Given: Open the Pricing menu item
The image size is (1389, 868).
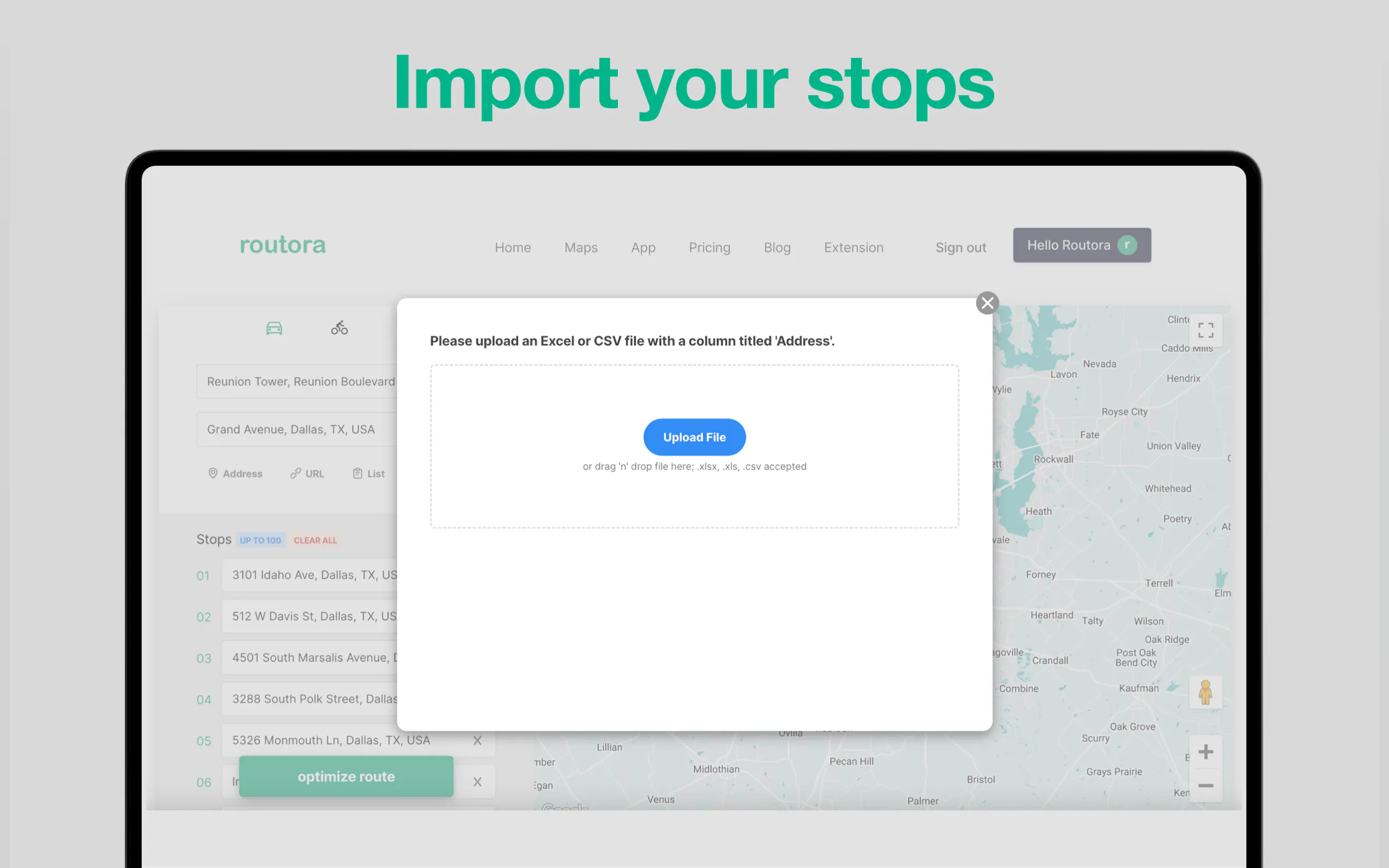Looking at the screenshot, I should 709,248.
